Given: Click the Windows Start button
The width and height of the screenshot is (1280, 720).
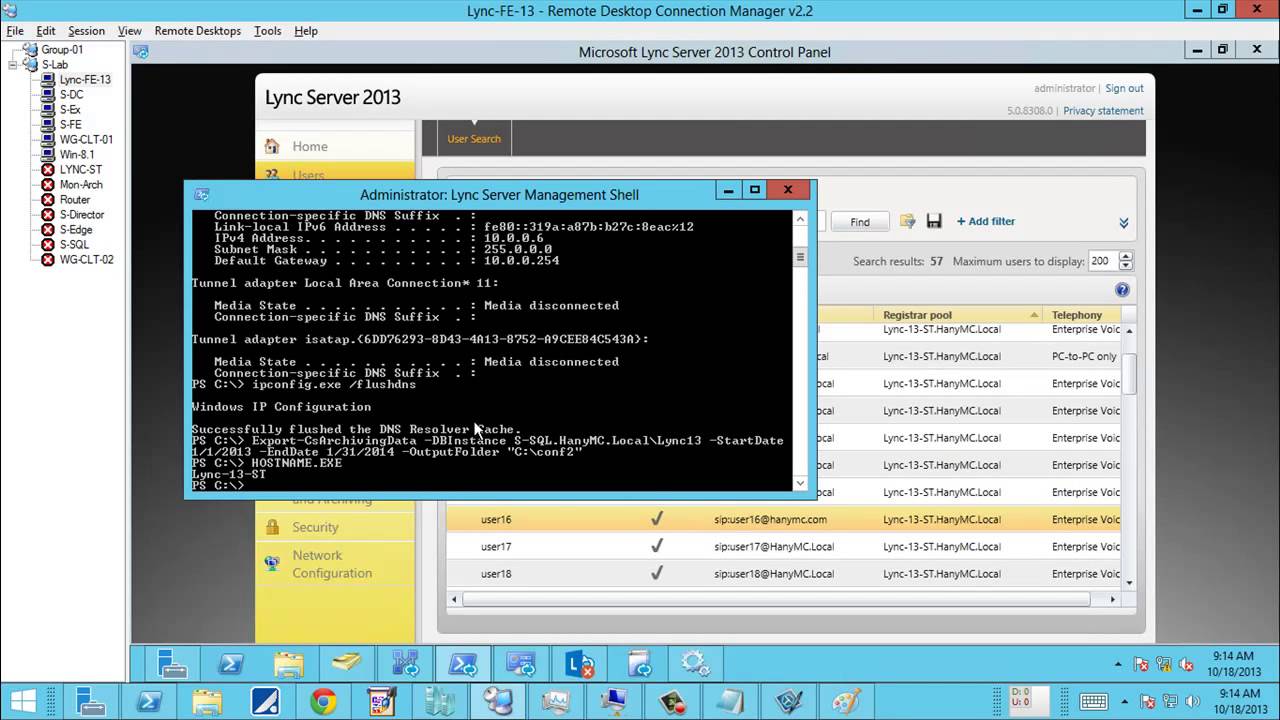Looking at the screenshot, I should click(x=23, y=702).
